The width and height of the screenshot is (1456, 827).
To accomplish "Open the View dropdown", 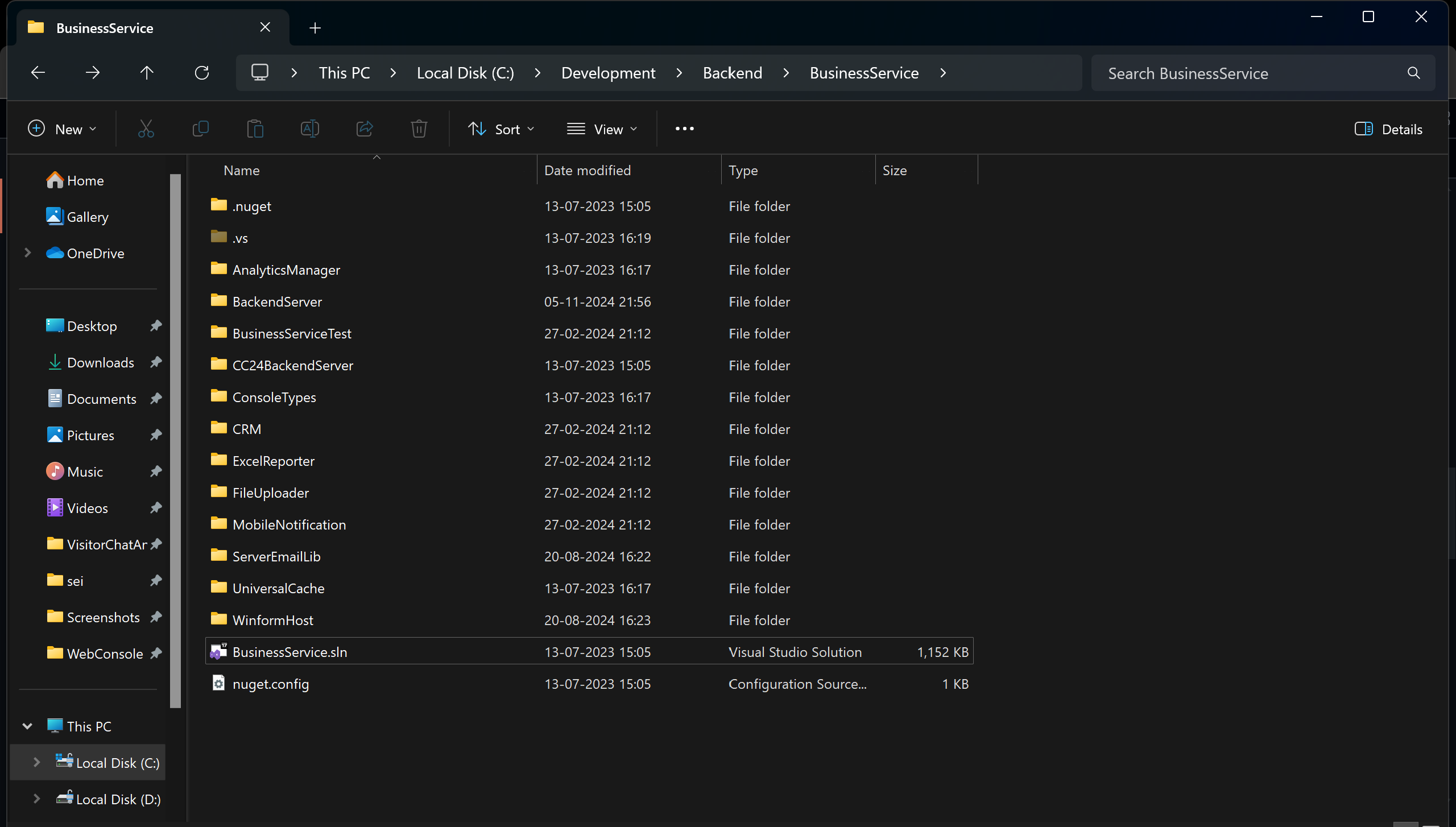I will (602, 129).
